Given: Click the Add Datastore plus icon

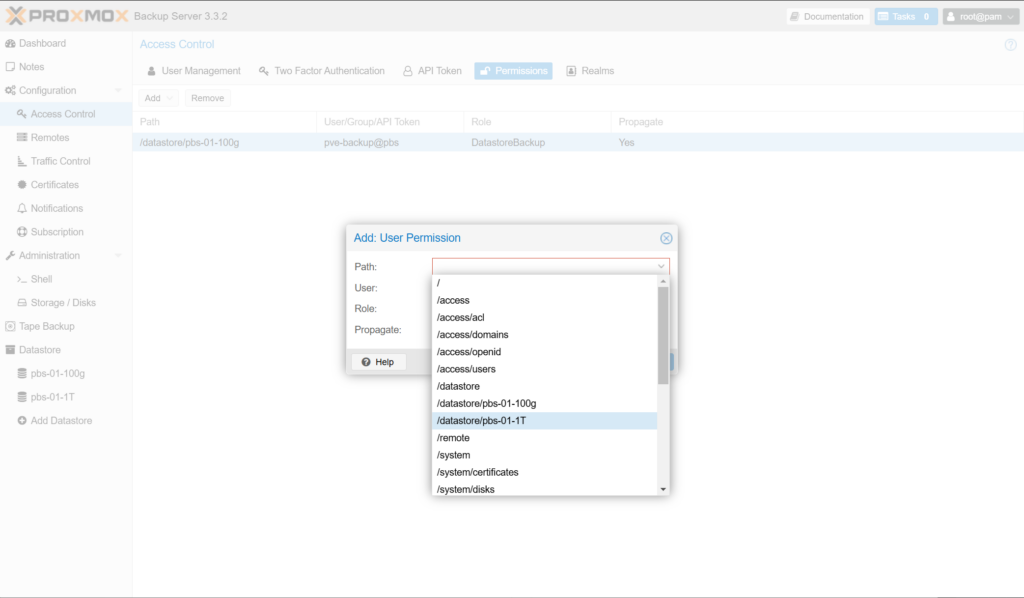Looking at the screenshot, I should 22,421.
